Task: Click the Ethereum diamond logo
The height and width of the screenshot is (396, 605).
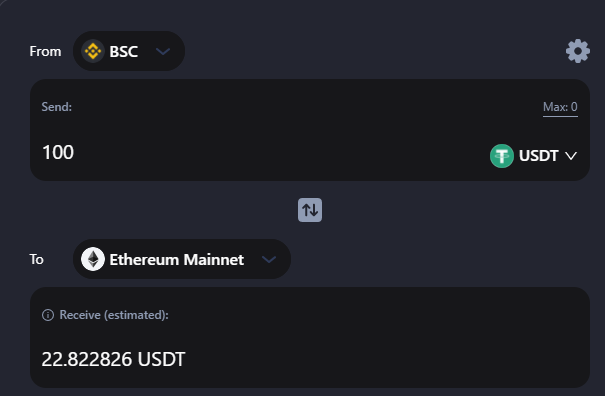Action: [x=93, y=259]
